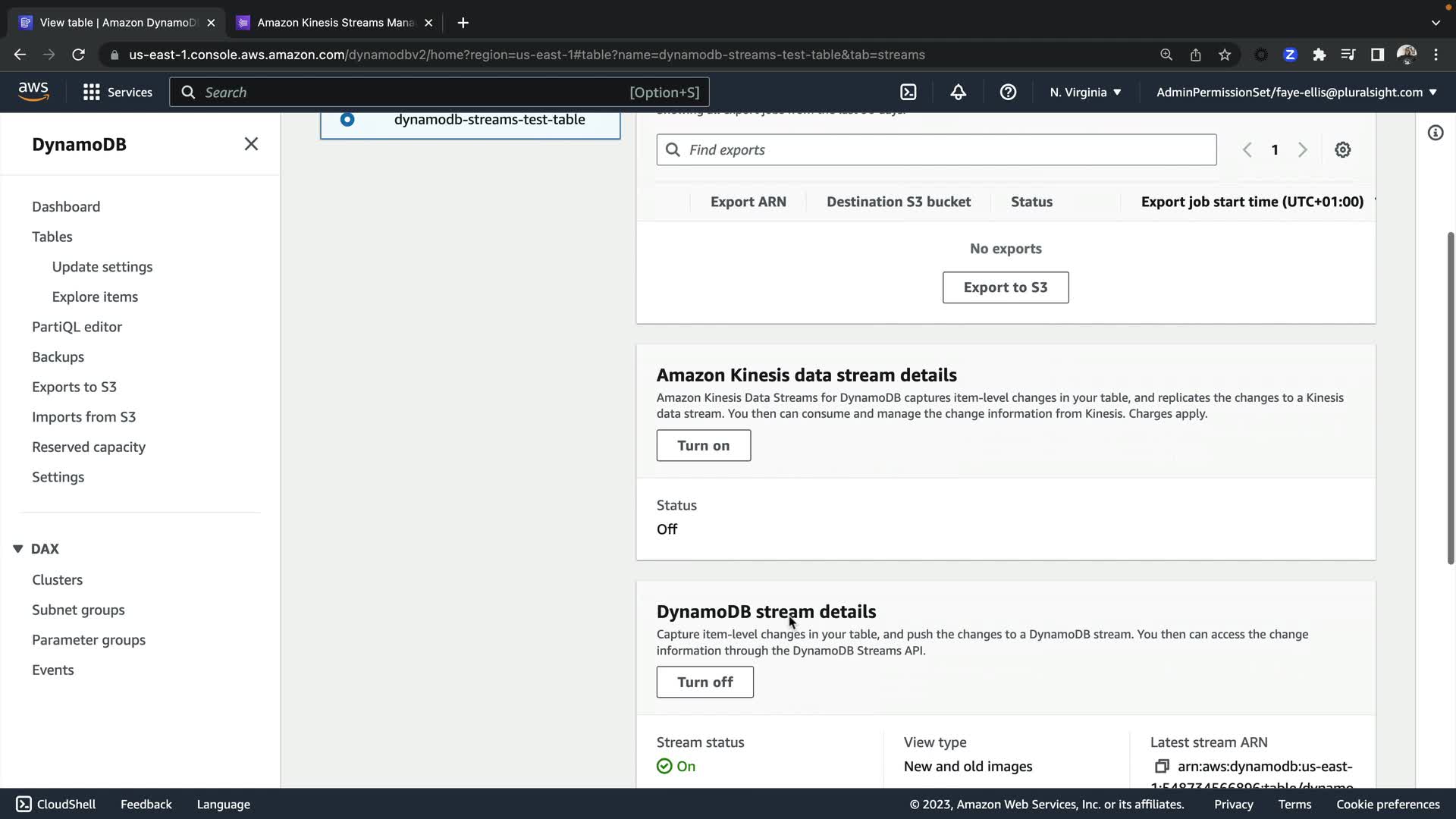The width and height of the screenshot is (1456, 819).
Task: Click the Export to S3 button
Action: (1005, 287)
